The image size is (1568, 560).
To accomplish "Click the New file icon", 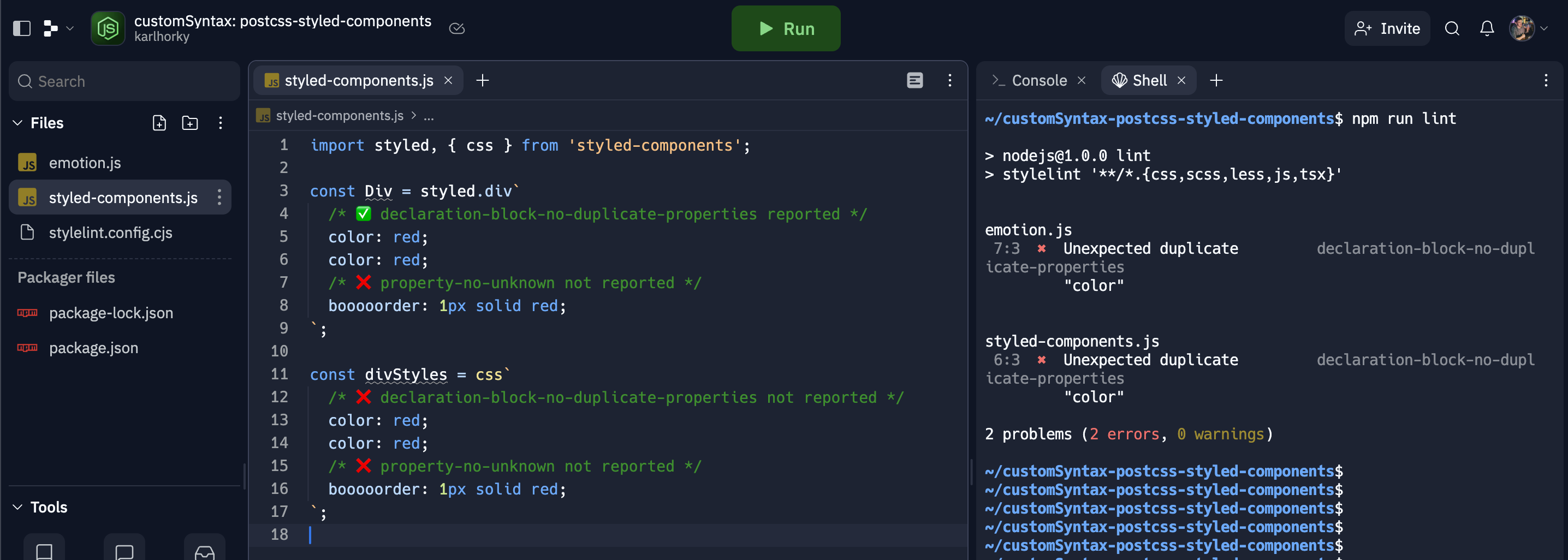I will [159, 123].
